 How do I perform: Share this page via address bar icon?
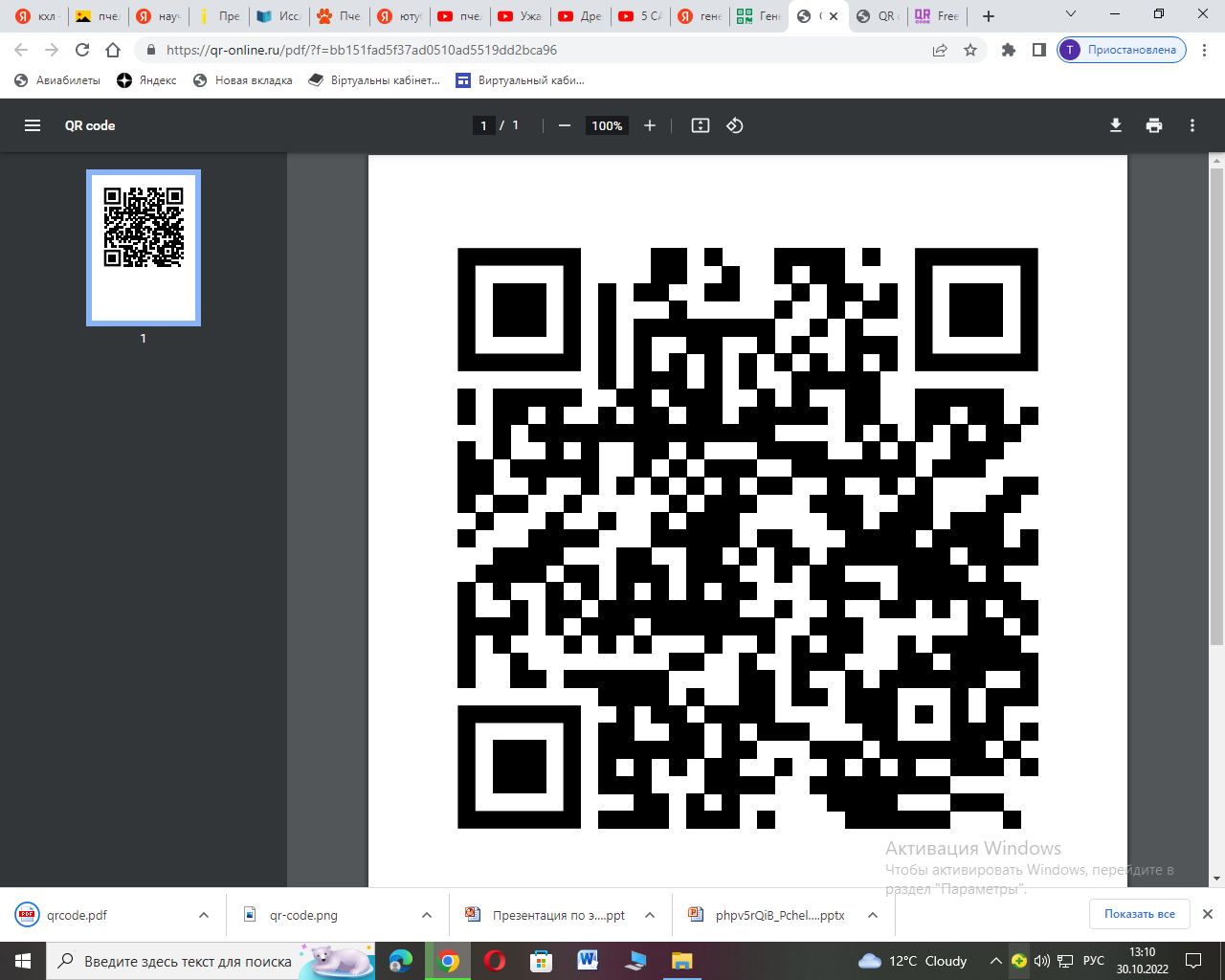pos(940,50)
